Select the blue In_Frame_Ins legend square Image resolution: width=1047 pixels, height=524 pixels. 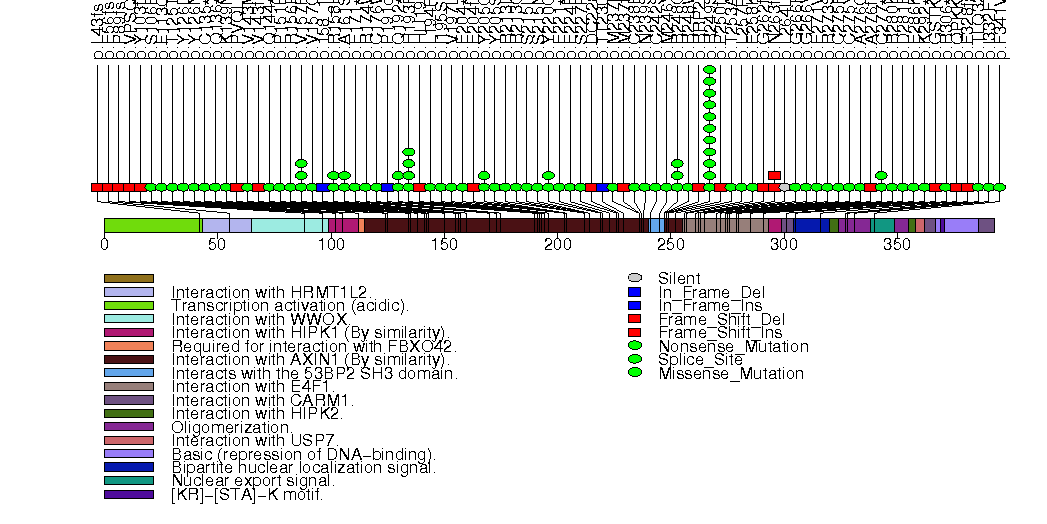(634, 305)
